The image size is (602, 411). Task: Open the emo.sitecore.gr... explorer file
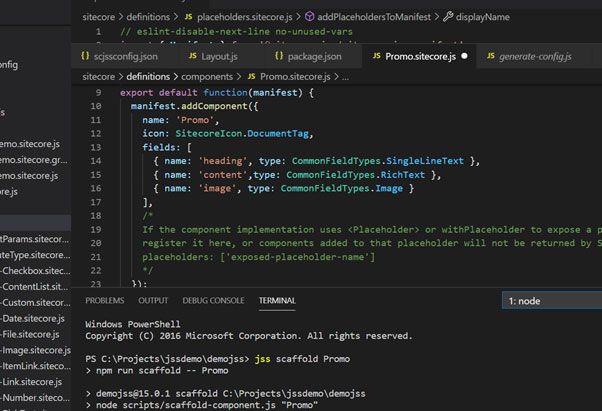point(34,160)
